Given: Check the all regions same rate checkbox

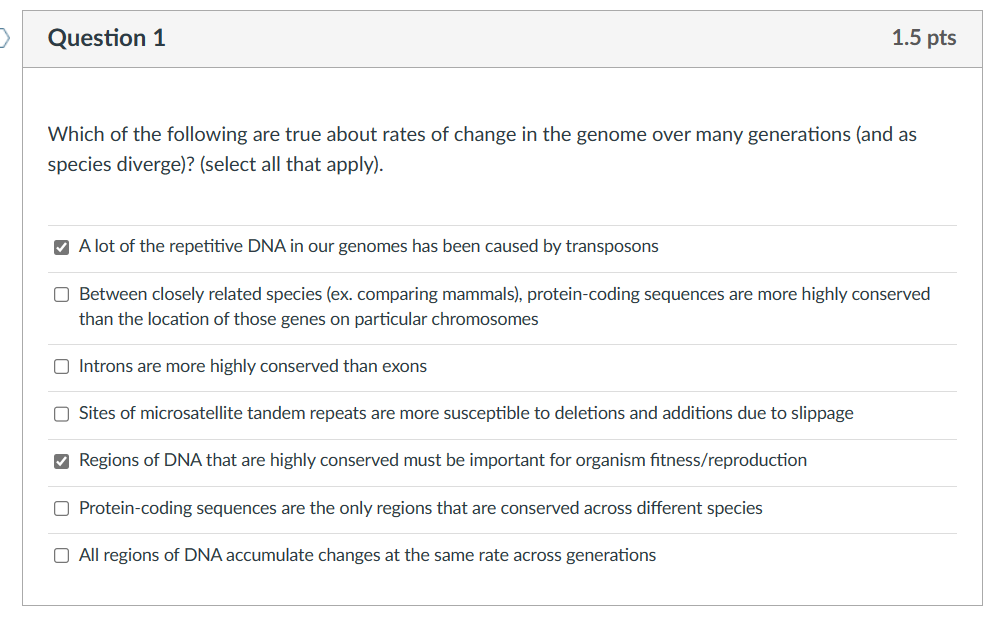Looking at the screenshot, I should (61, 556).
